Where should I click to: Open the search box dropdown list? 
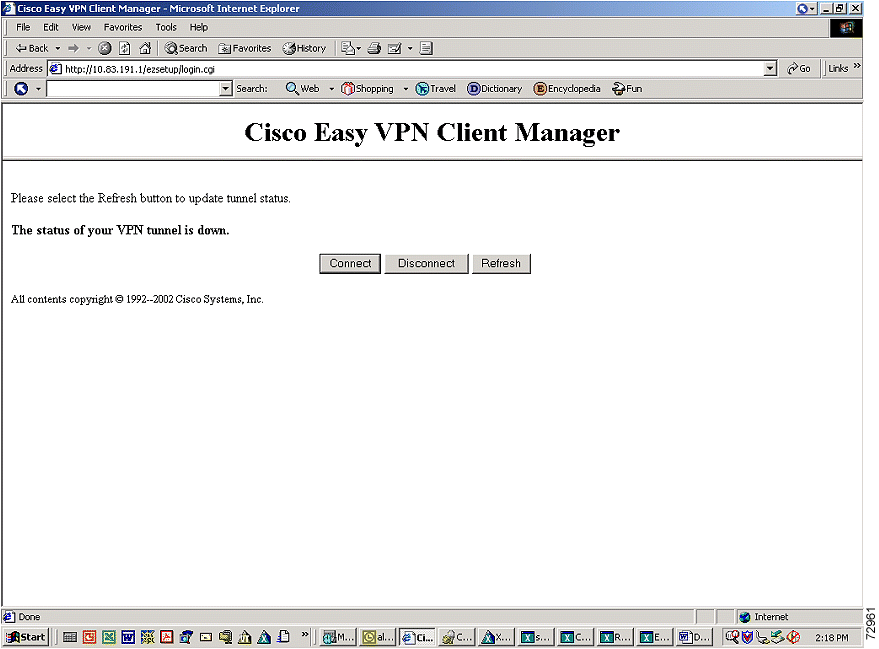click(x=226, y=89)
